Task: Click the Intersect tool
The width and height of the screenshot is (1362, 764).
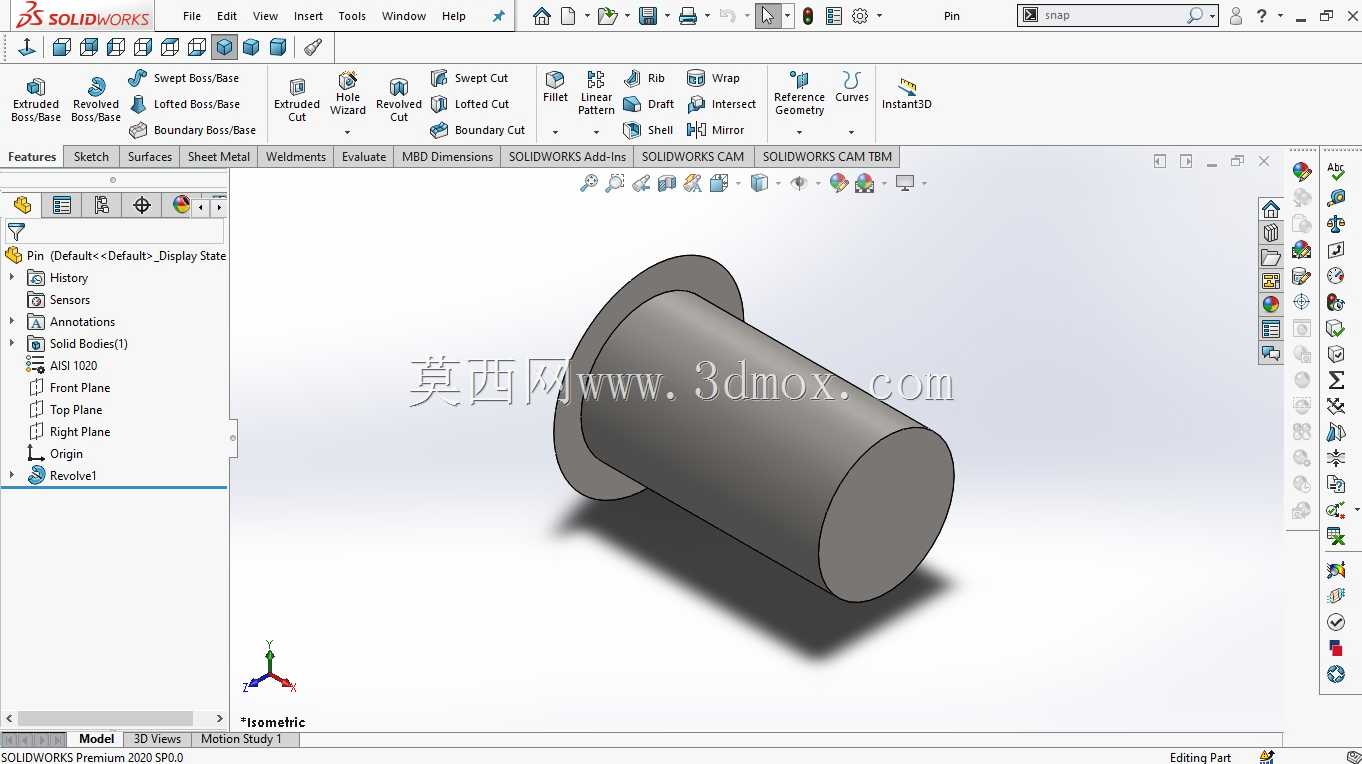Action: point(721,104)
